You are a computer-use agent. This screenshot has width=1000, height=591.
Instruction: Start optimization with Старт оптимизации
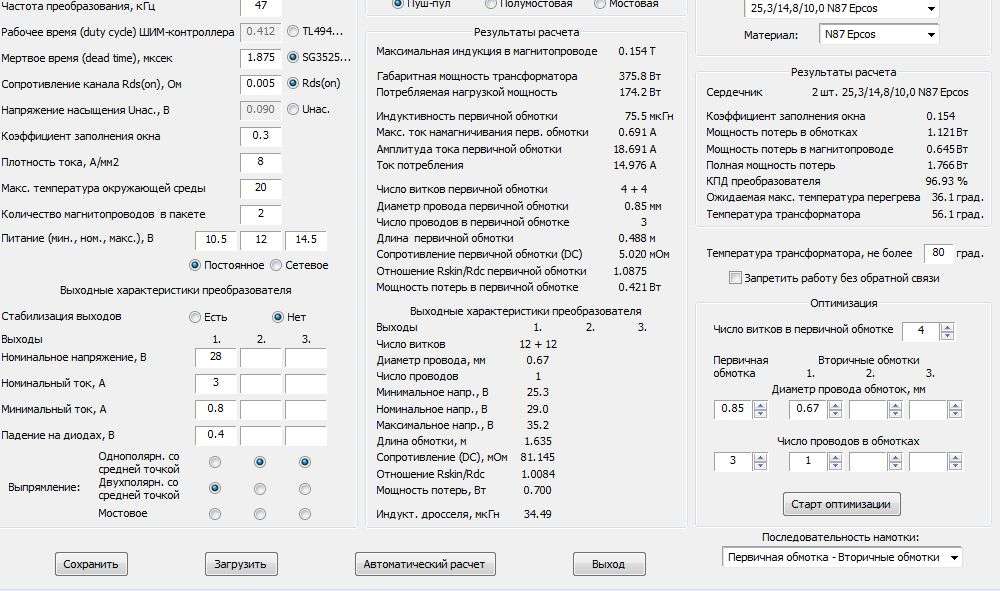(841, 504)
